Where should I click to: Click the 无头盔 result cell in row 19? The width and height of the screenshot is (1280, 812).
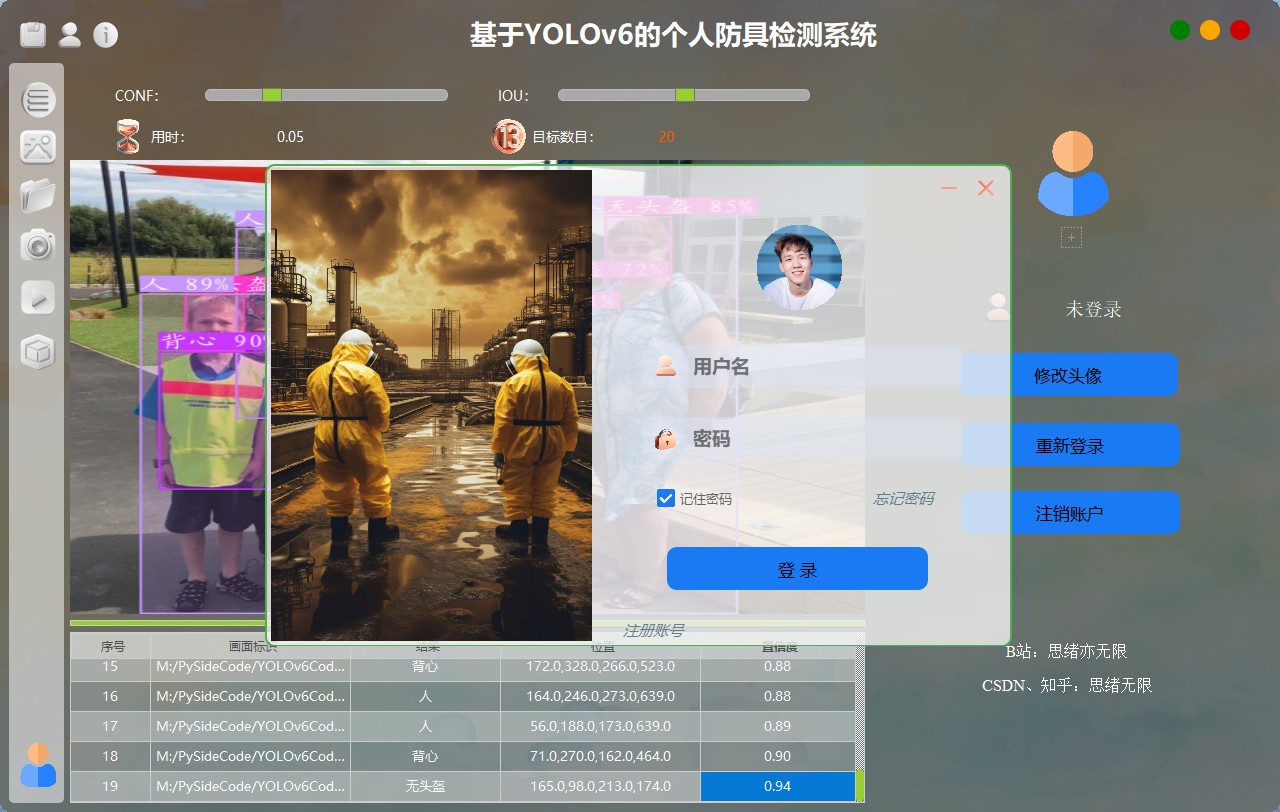(425, 786)
